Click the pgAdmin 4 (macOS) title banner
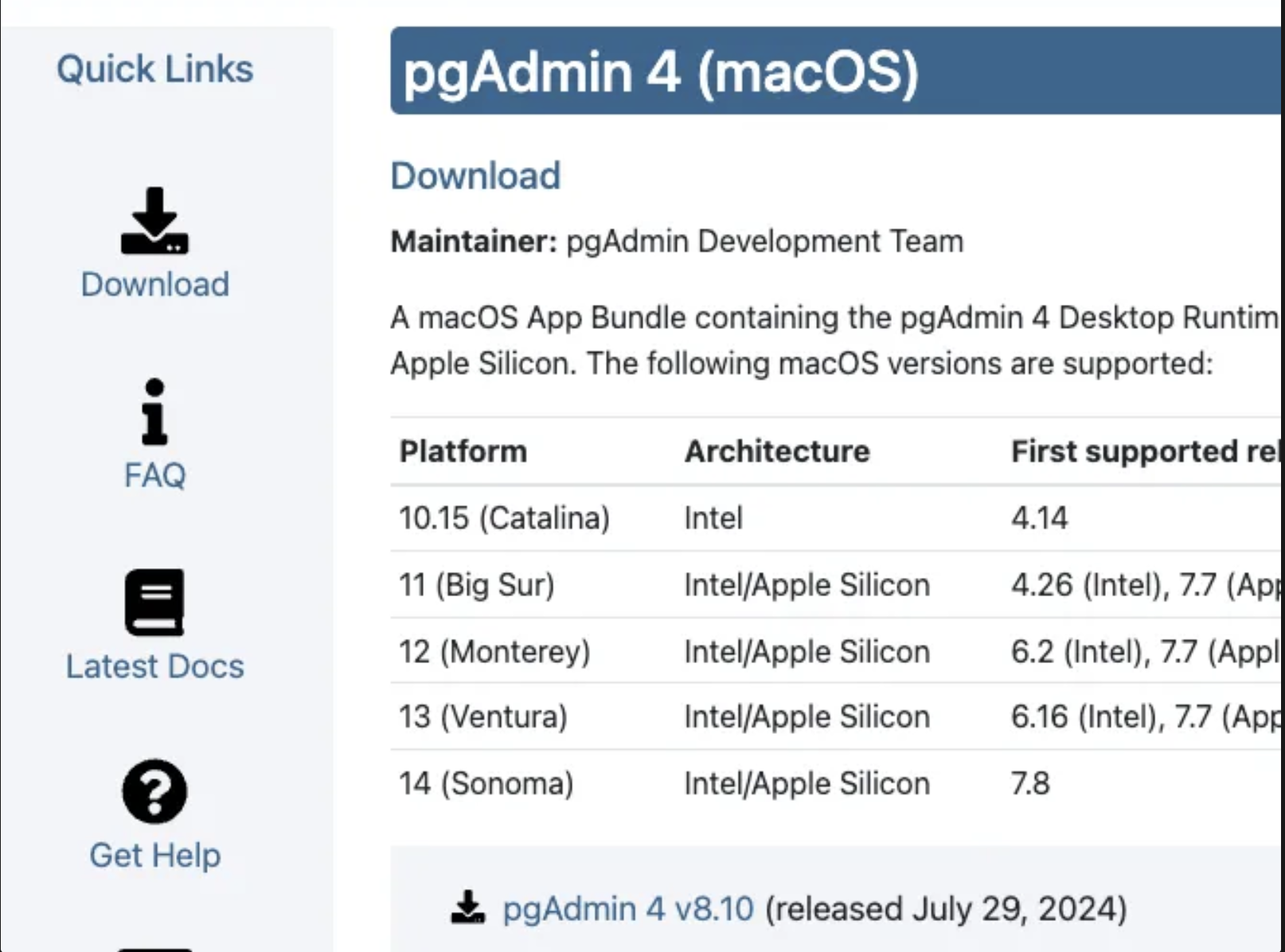This screenshot has height=952, width=1285. (836, 71)
